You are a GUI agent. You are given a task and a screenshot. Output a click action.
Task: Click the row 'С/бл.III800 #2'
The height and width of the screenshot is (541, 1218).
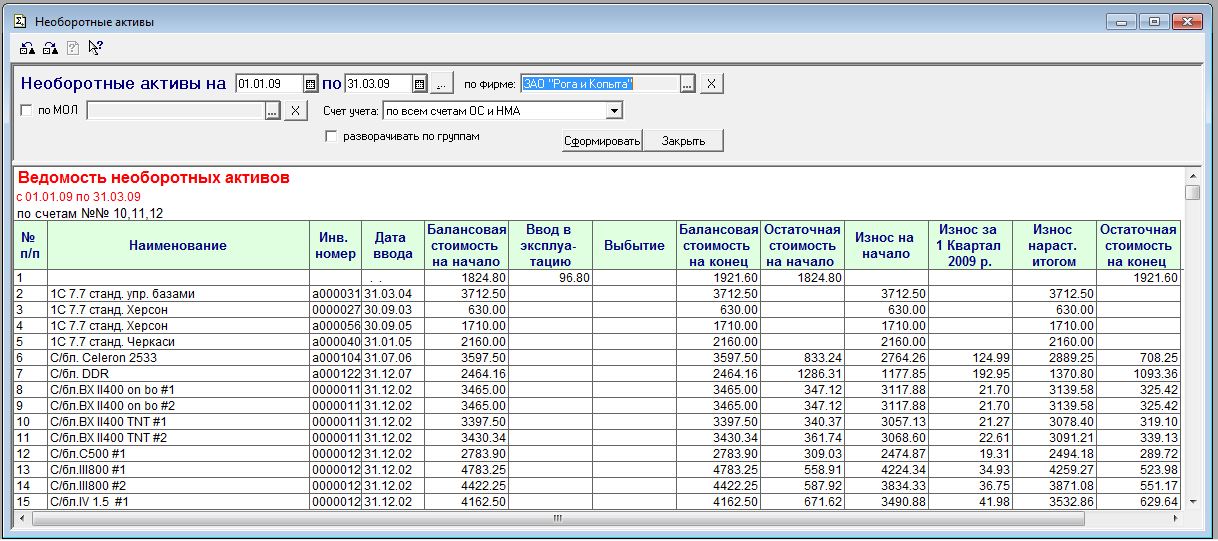(597, 485)
